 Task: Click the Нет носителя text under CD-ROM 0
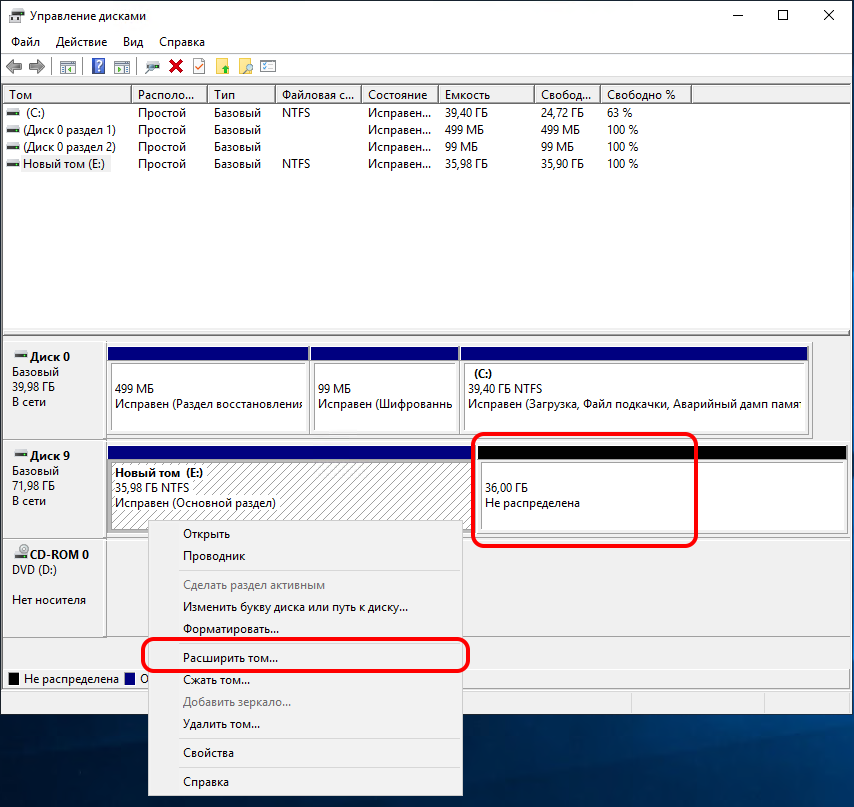(x=49, y=600)
